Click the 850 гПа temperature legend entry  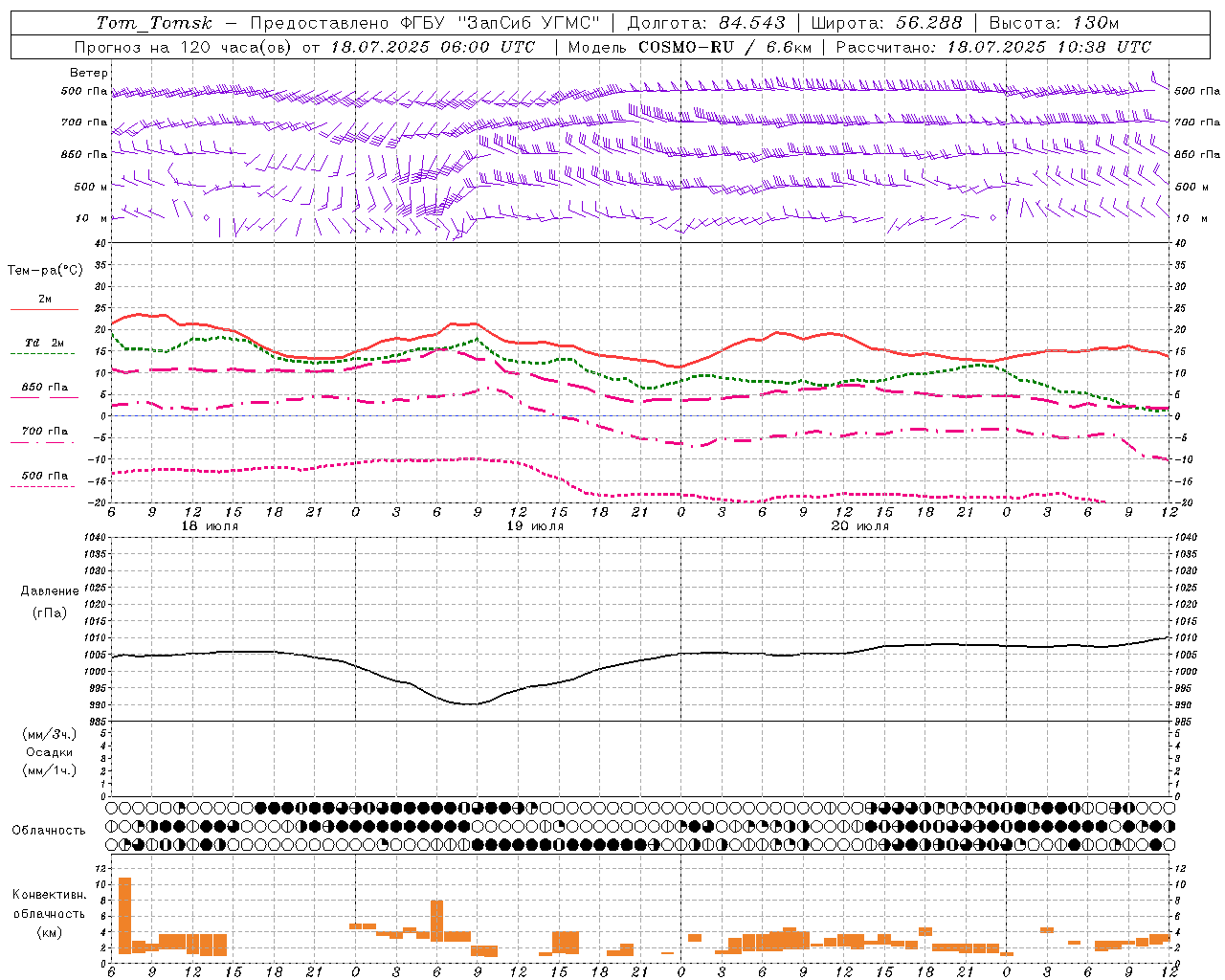[x=45, y=388]
